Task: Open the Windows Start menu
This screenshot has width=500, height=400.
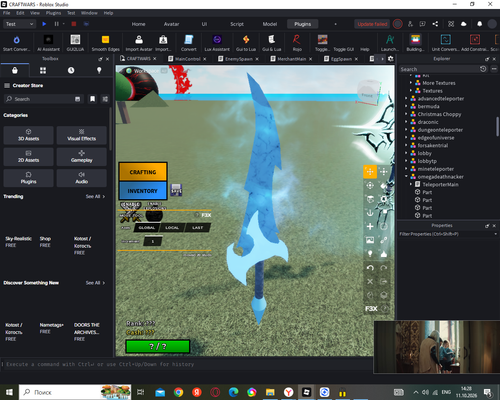Action: 9,392
